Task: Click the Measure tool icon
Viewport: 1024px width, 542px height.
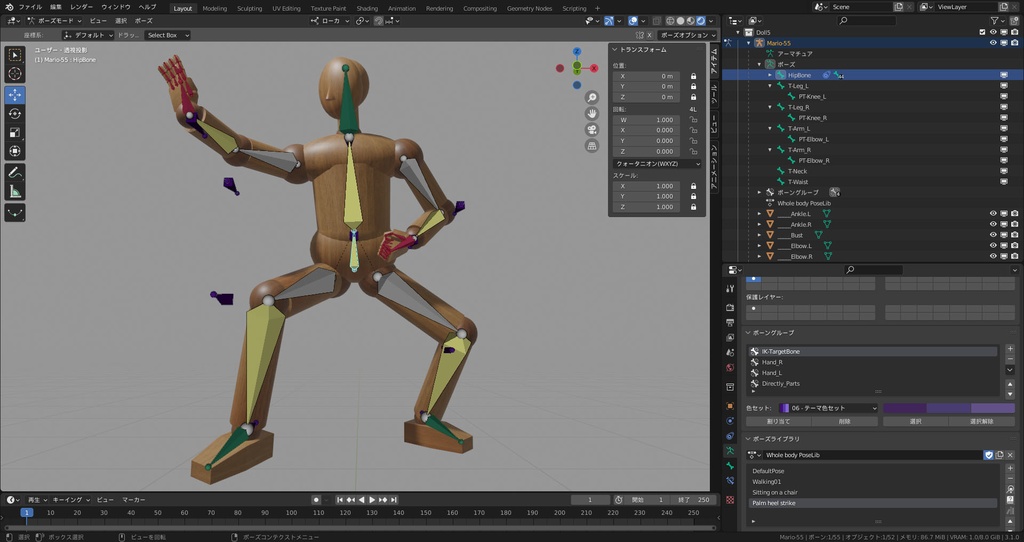Action: point(15,191)
